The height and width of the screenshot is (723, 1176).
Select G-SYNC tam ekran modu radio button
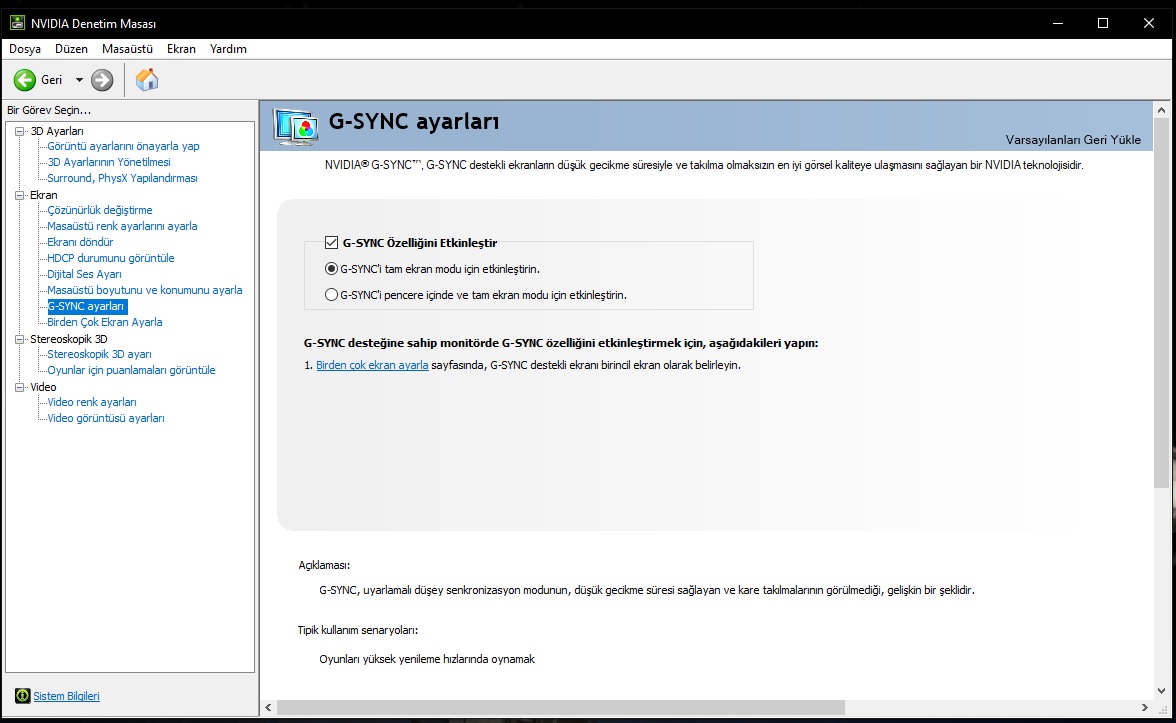click(332, 268)
